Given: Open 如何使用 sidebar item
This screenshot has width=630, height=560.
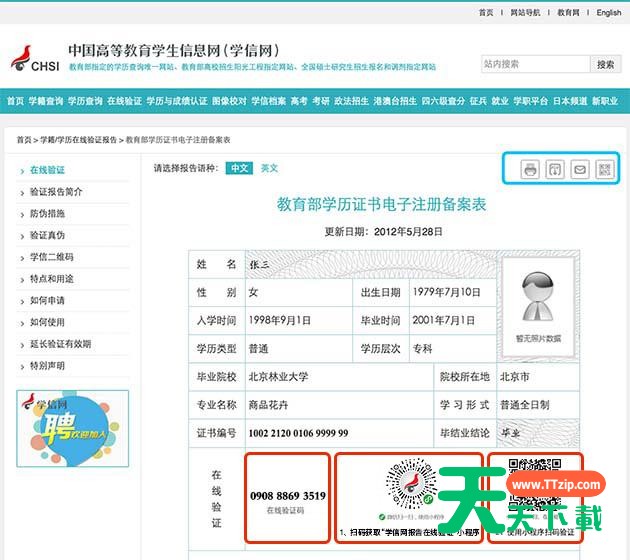Looking at the screenshot, I should (x=47, y=322).
